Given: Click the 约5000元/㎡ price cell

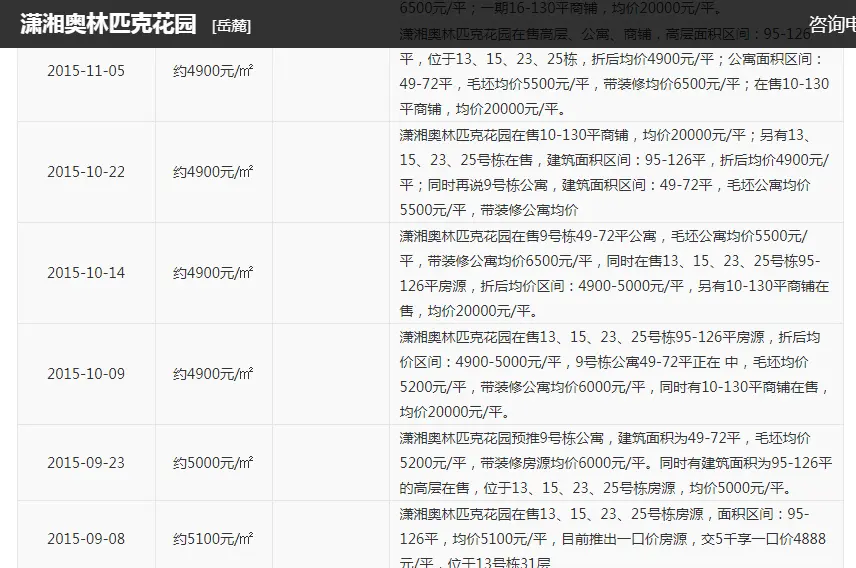Looking at the screenshot, I should [213, 463].
